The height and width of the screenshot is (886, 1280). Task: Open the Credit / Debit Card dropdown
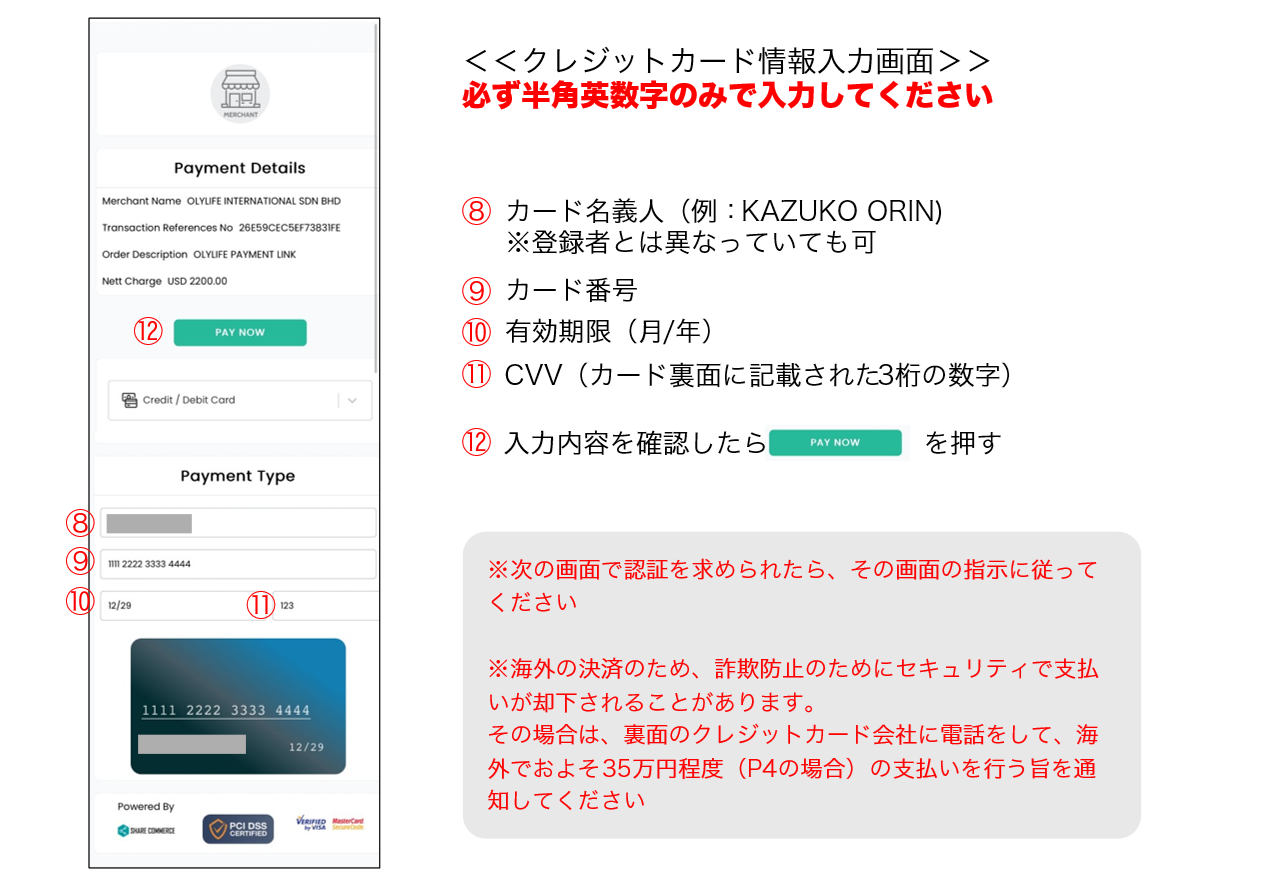pyautogui.click(x=240, y=400)
